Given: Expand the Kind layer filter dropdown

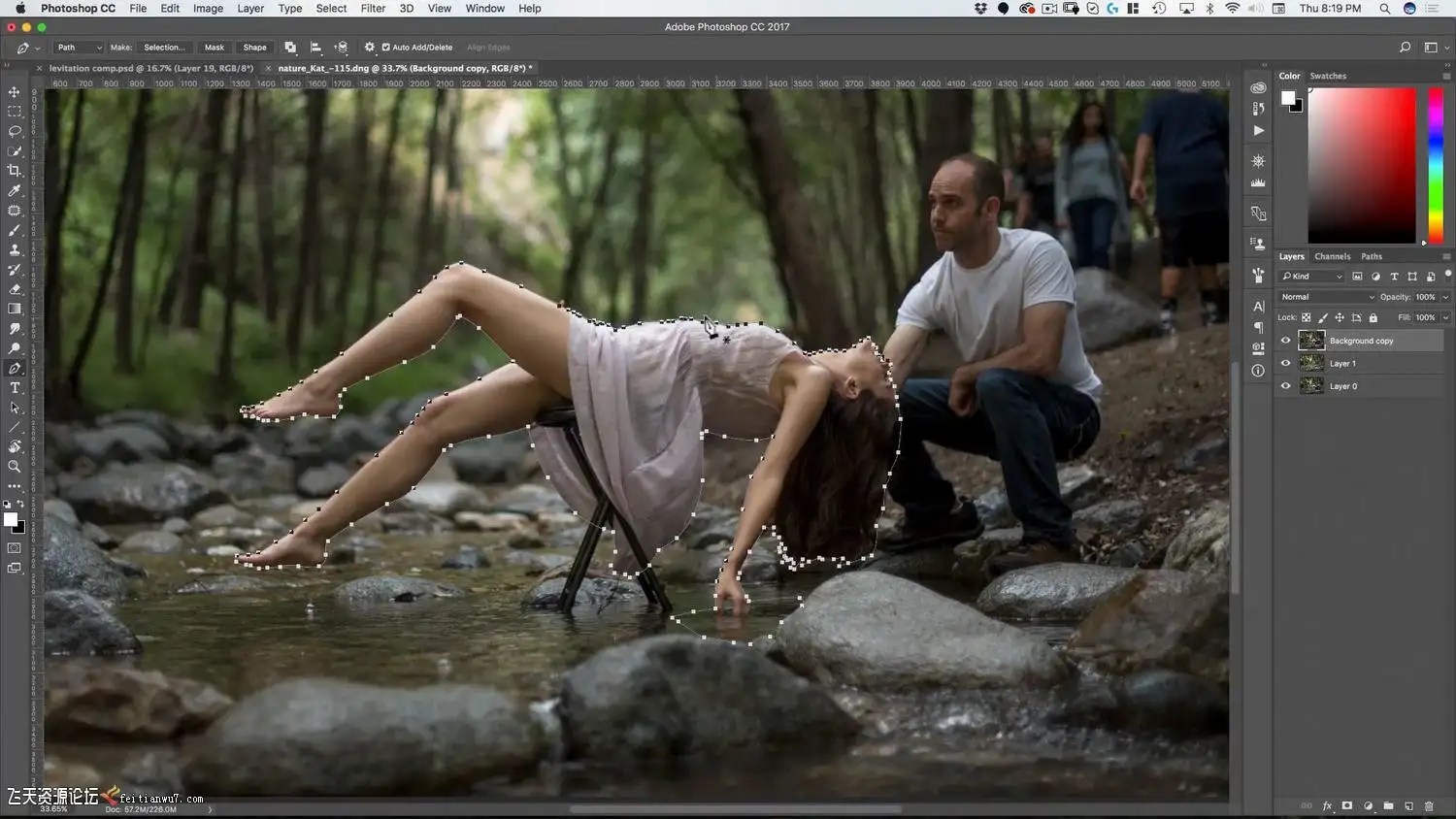Looking at the screenshot, I should pos(1312,277).
